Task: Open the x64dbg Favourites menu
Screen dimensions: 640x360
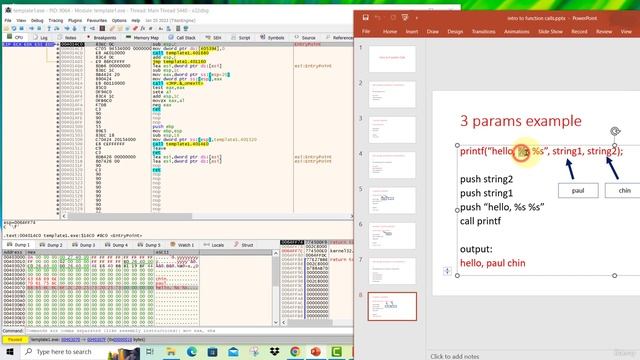Action: coord(97,20)
